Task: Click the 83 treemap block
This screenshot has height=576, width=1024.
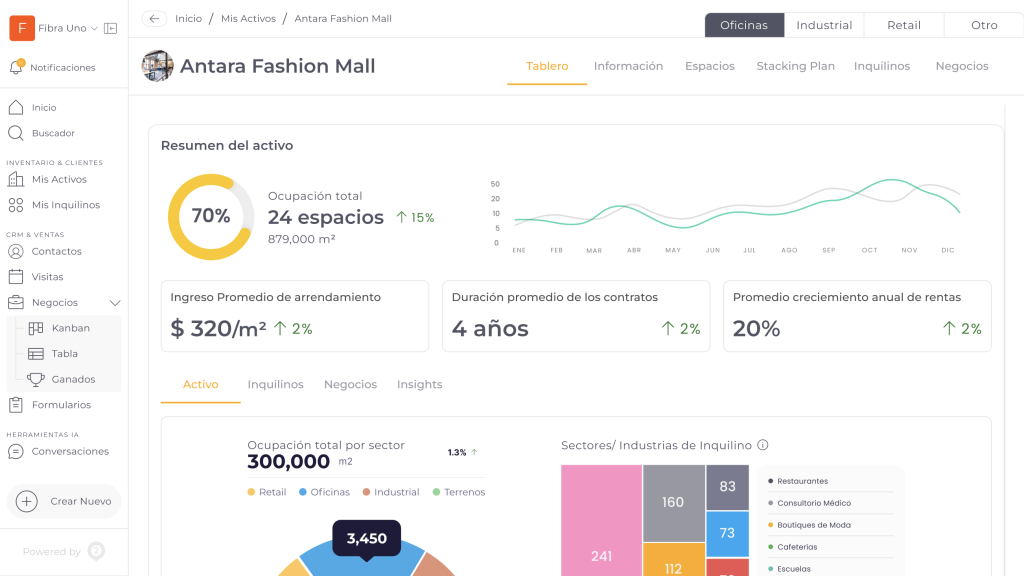Action: (728, 487)
